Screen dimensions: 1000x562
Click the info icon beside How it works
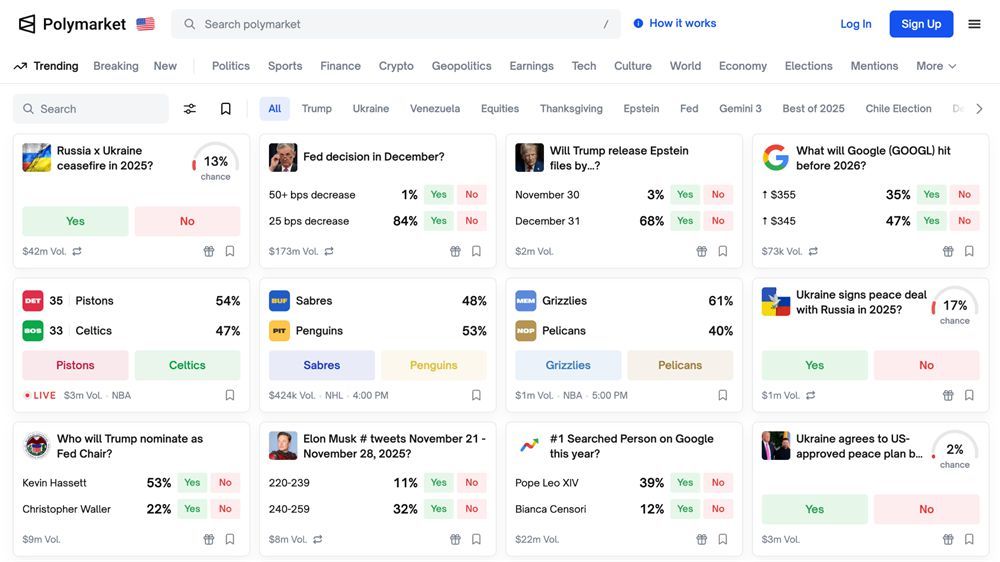tap(638, 24)
